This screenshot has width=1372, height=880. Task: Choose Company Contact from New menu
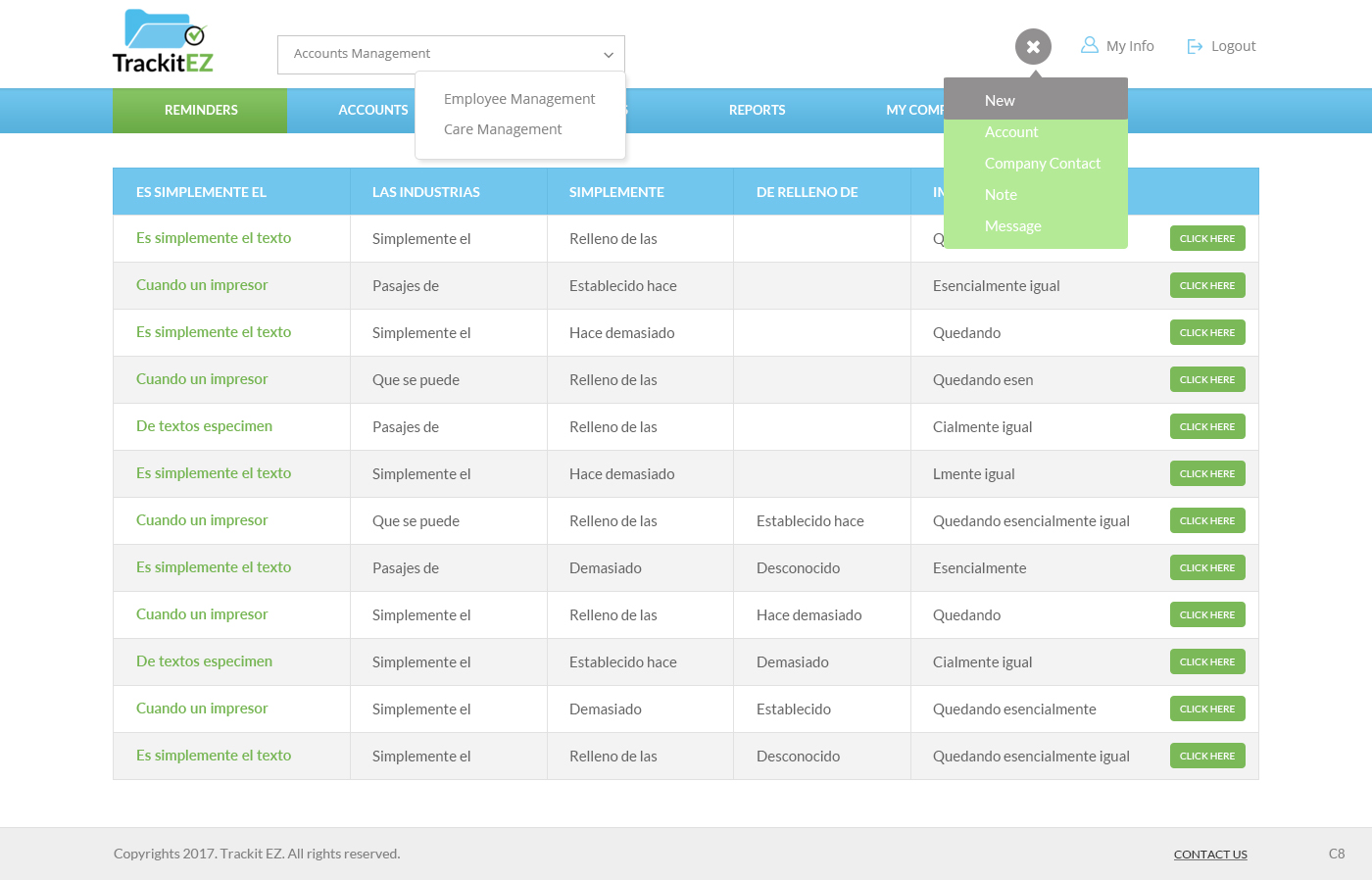(x=1042, y=164)
